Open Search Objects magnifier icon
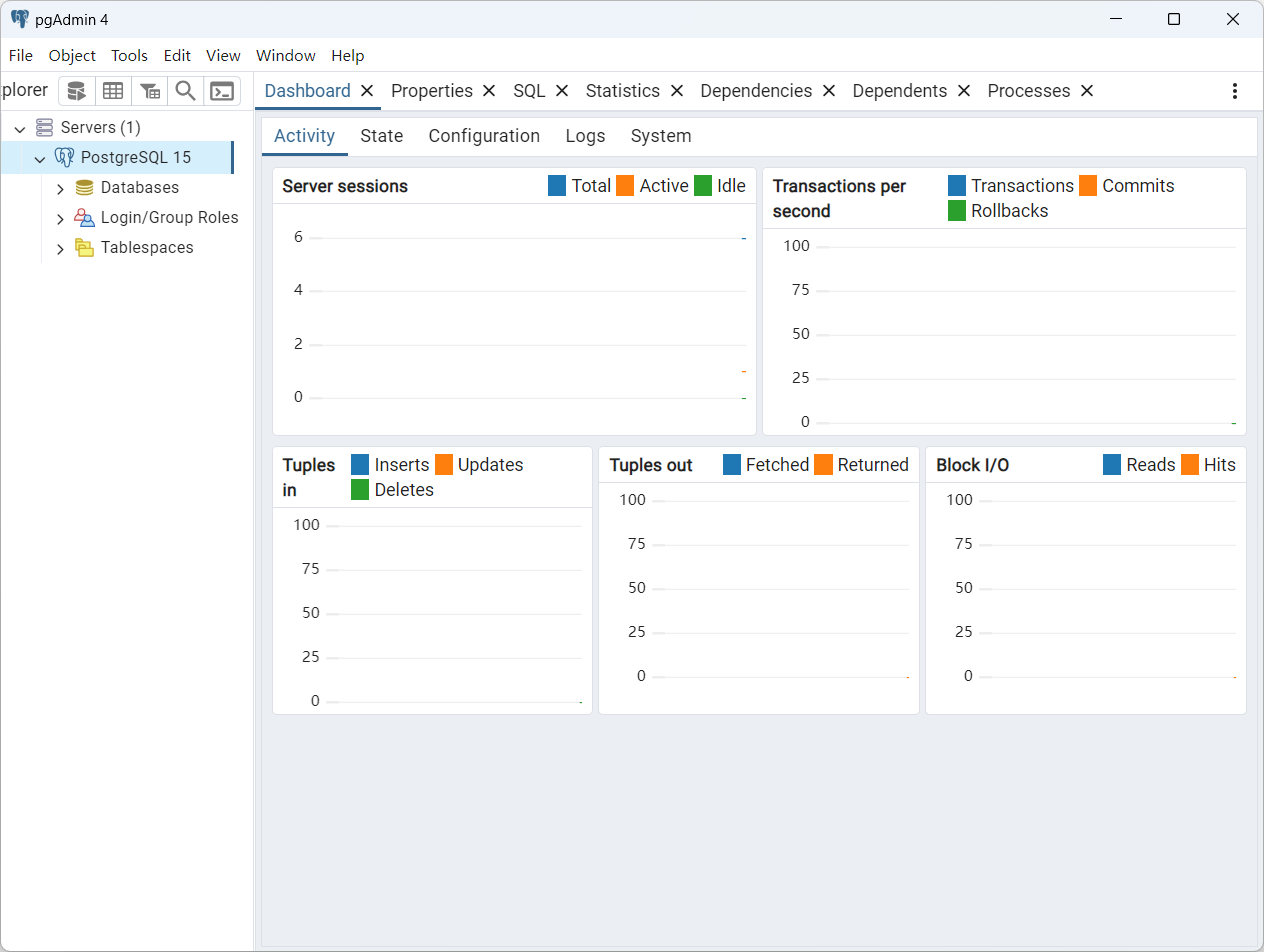Viewport: 1264px width, 952px height. pyautogui.click(x=185, y=91)
